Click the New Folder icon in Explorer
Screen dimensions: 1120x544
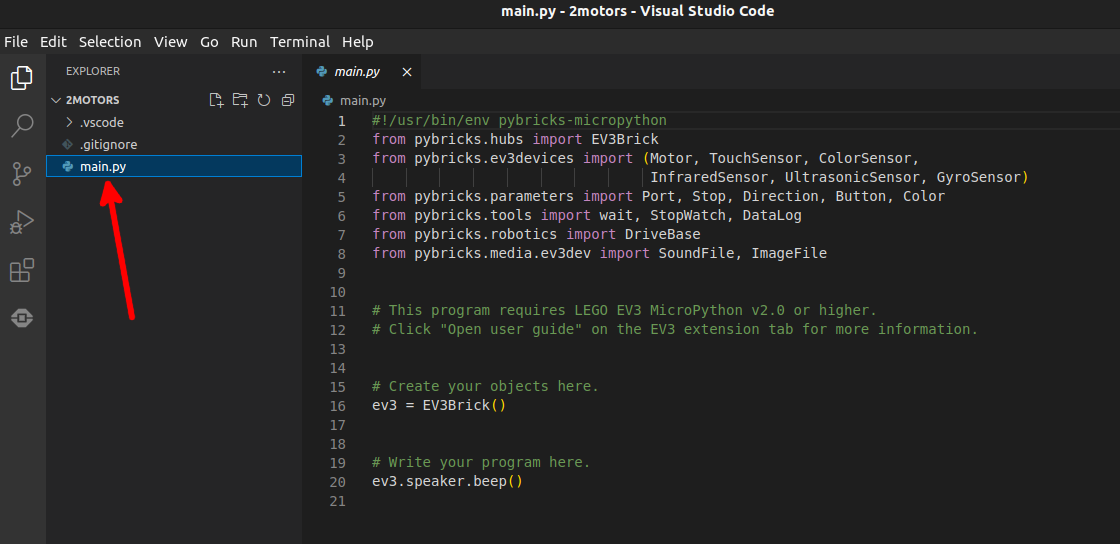pyautogui.click(x=240, y=100)
